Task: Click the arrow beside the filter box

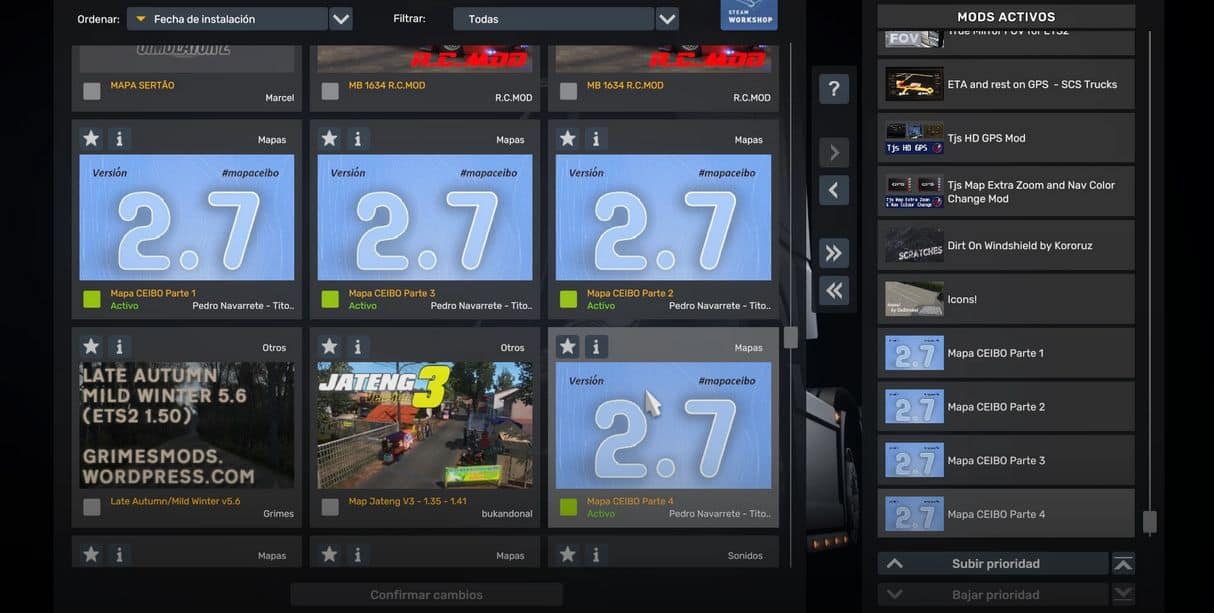Action: coord(667,19)
